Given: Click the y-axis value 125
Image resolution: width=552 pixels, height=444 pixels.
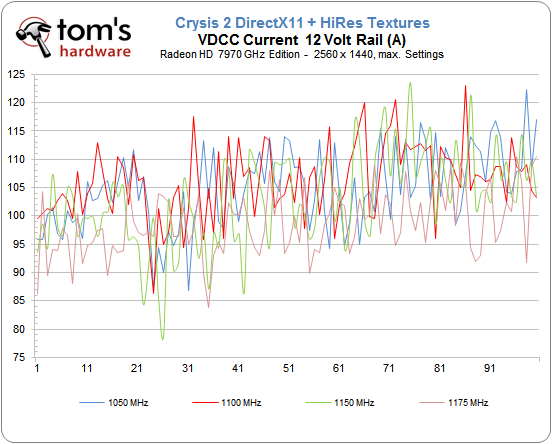Looking at the screenshot, I should point(17,74).
